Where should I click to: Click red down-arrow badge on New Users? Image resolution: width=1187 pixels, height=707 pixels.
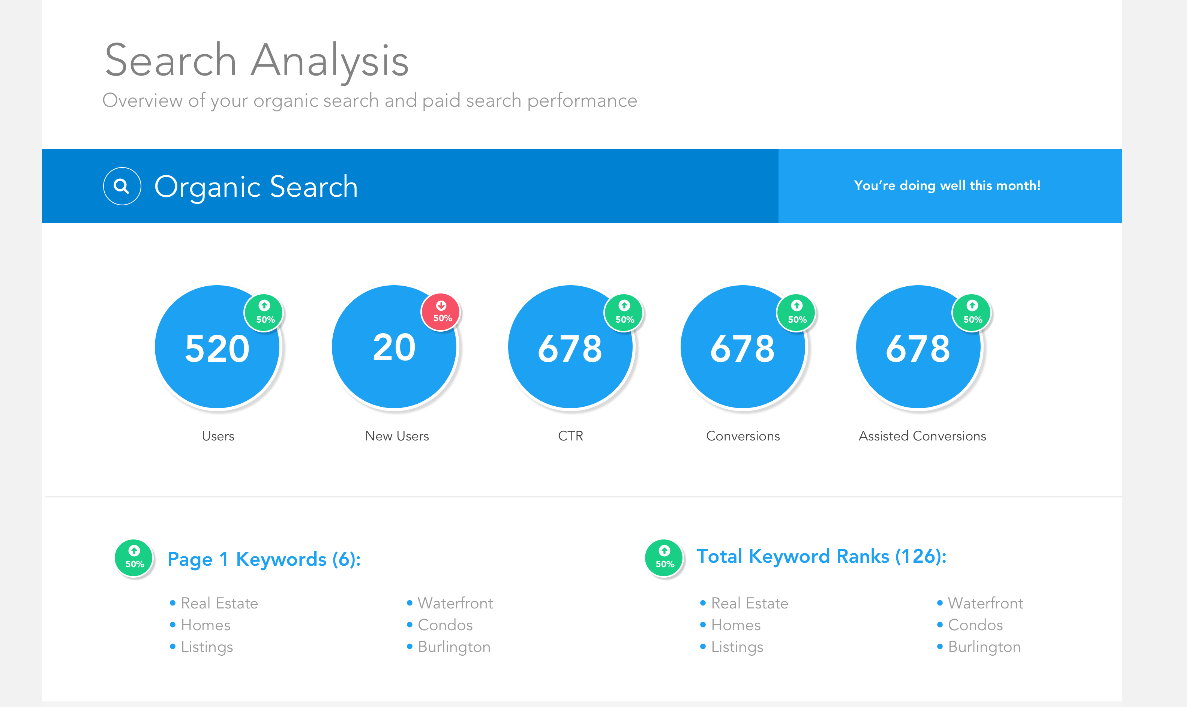tap(441, 312)
